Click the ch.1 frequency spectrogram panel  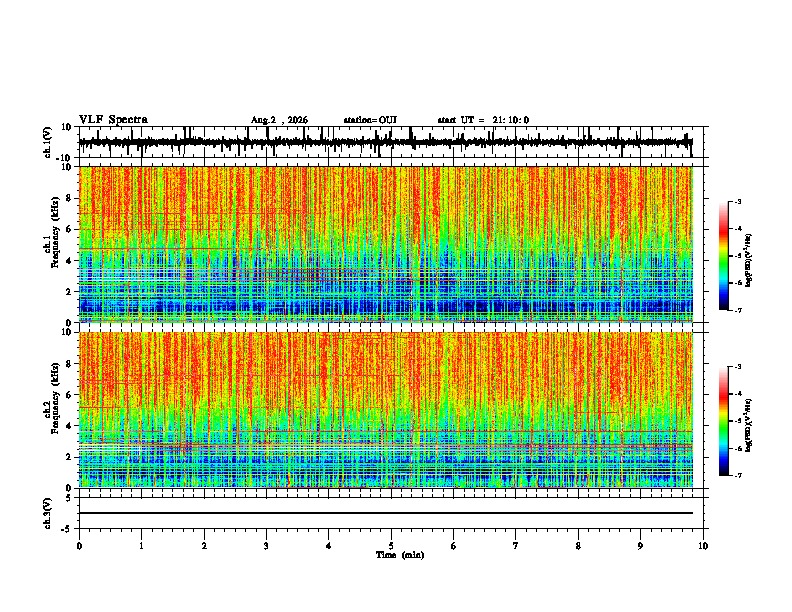tap(386, 244)
